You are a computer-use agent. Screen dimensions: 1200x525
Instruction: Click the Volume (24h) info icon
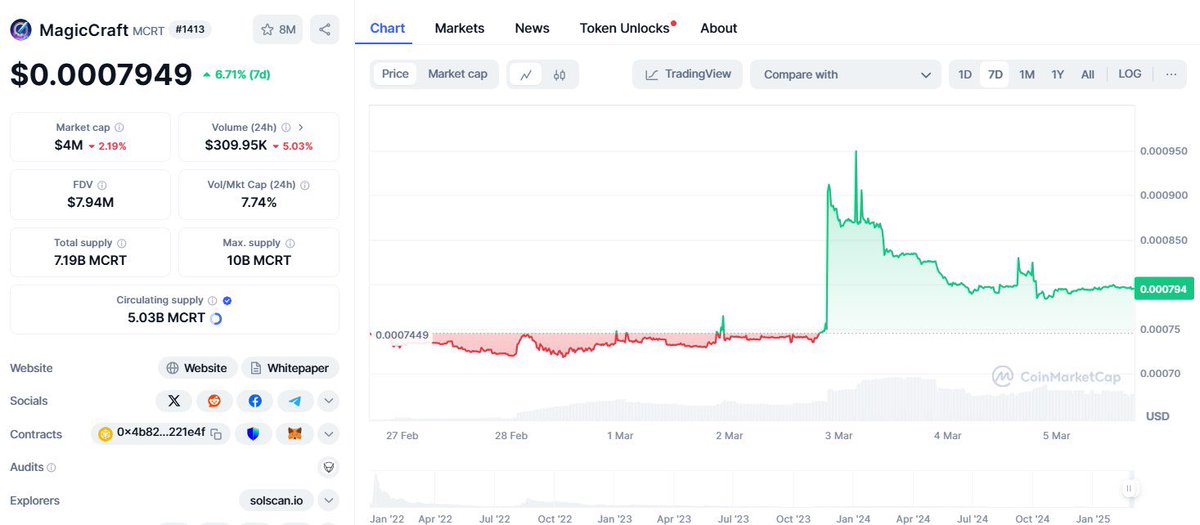286,128
